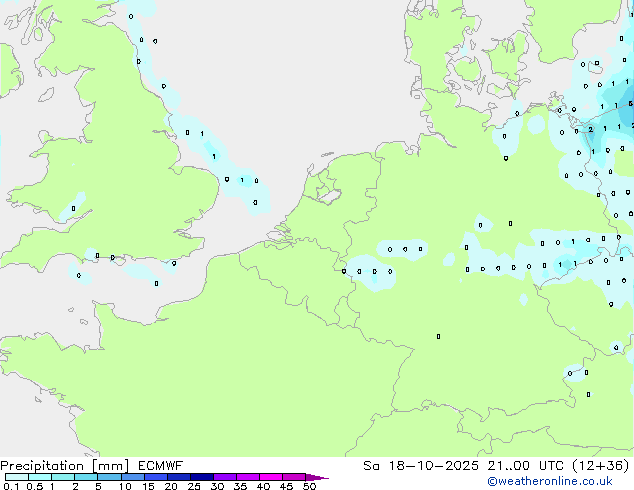Click the 50 legend scale value
Viewport: 634px width, 490px height.
(x=309, y=487)
